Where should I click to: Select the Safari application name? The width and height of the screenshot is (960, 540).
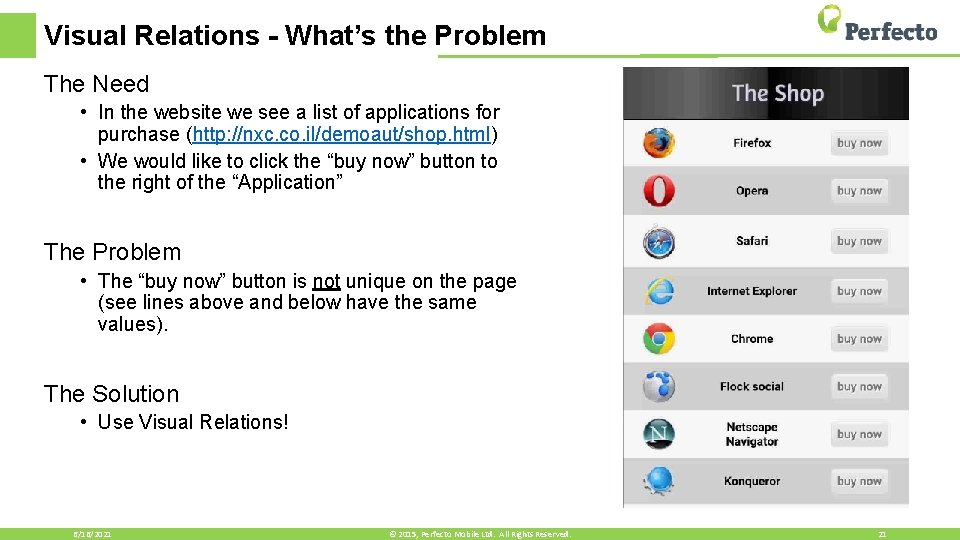click(752, 241)
